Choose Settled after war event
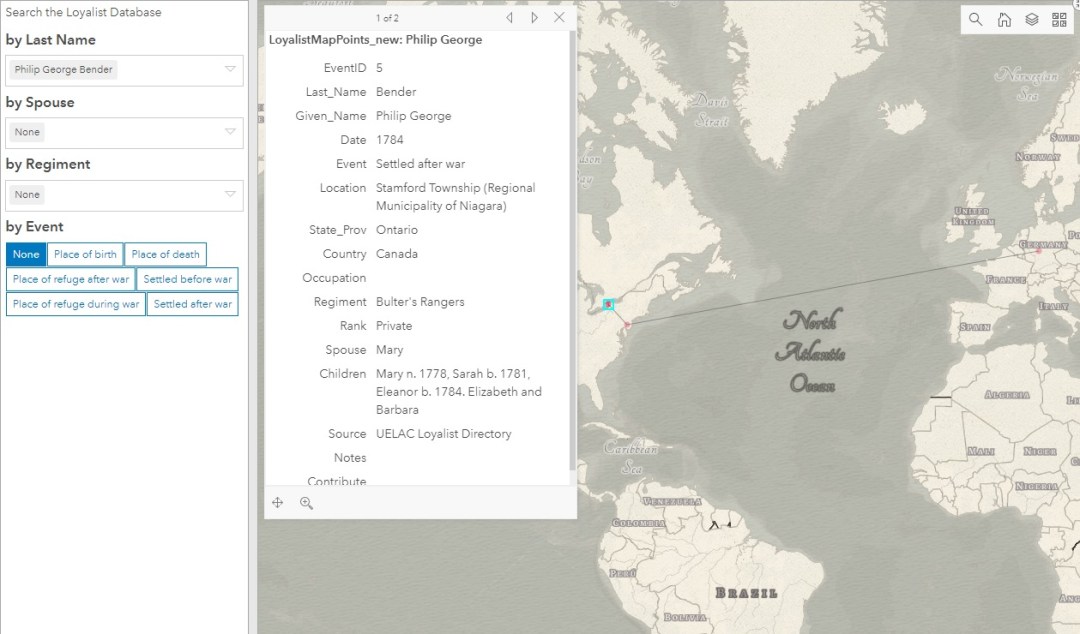This screenshot has height=634, width=1080. (192, 304)
